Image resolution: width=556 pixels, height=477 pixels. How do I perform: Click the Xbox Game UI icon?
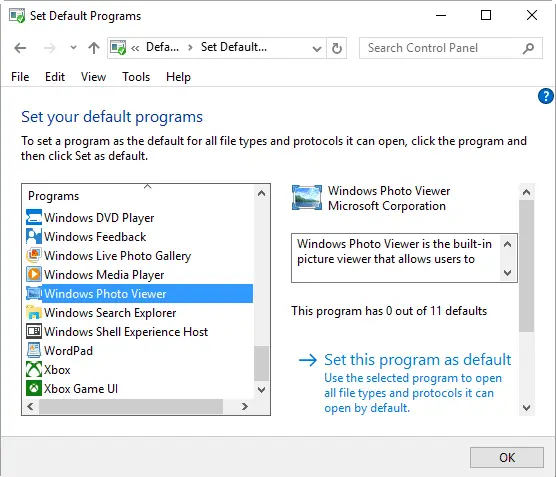click(34, 389)
